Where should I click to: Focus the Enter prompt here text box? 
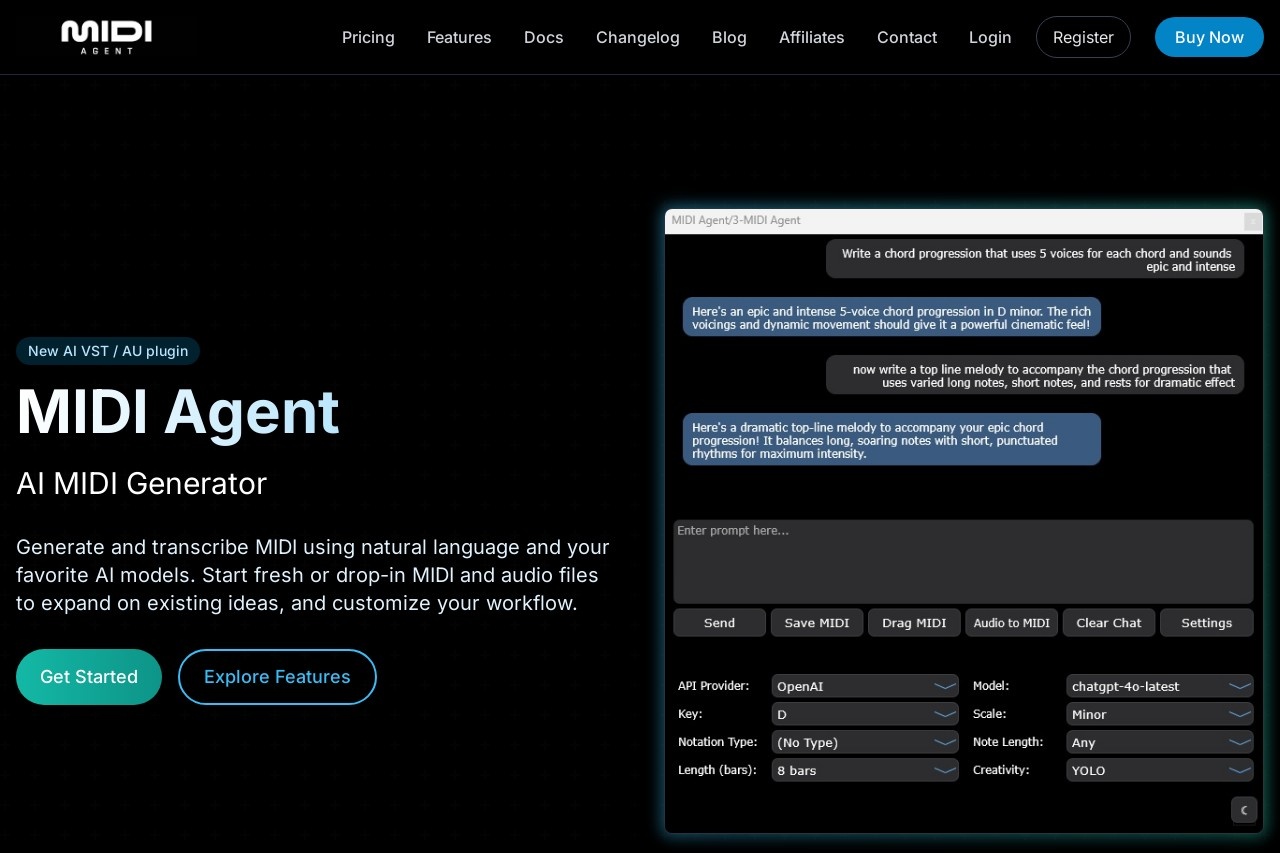click(963, 561)
